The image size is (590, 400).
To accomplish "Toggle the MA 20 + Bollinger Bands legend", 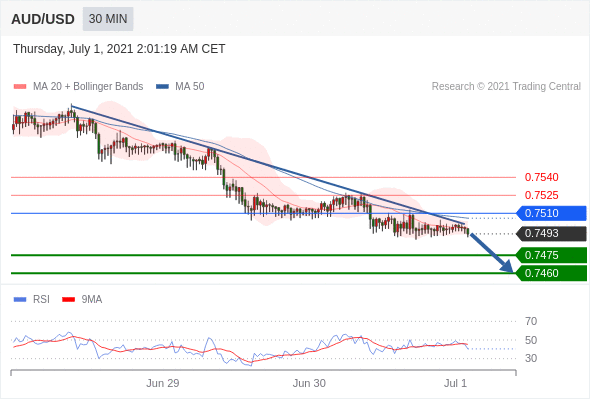I will click(x=78, y=87).
